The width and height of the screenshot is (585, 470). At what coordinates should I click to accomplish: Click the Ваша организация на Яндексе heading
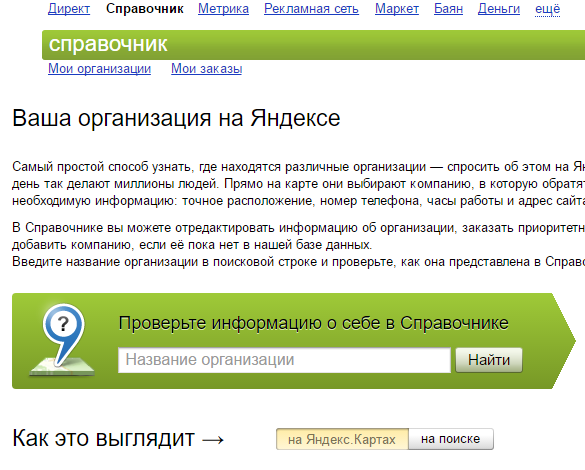(176, 118)
